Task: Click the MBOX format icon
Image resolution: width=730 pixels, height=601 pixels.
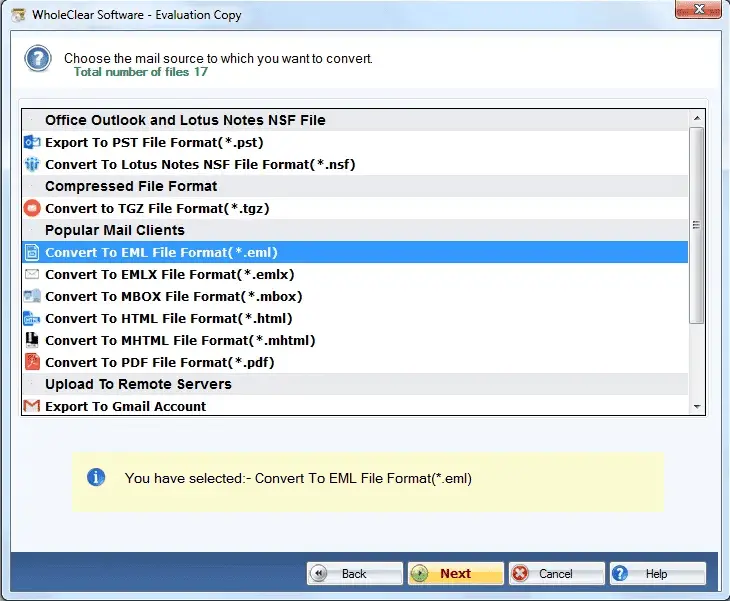Action: [x=32, y=296]
